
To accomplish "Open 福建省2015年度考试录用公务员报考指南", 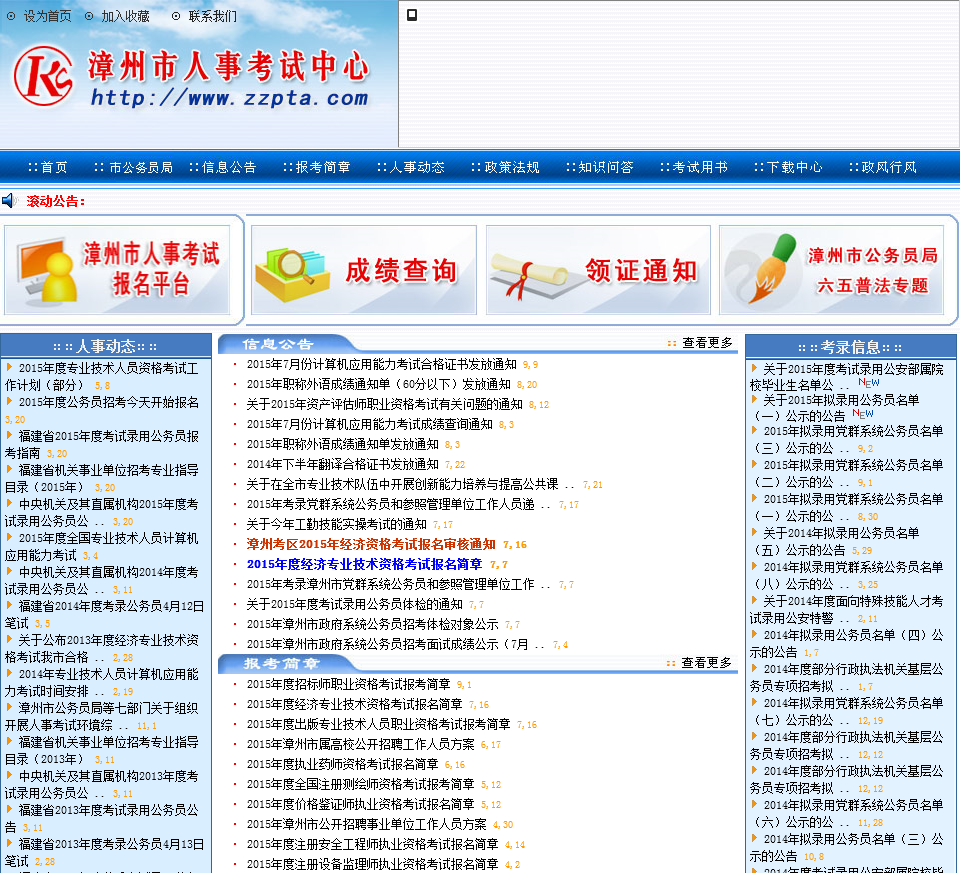I will (x=102, y=444).
